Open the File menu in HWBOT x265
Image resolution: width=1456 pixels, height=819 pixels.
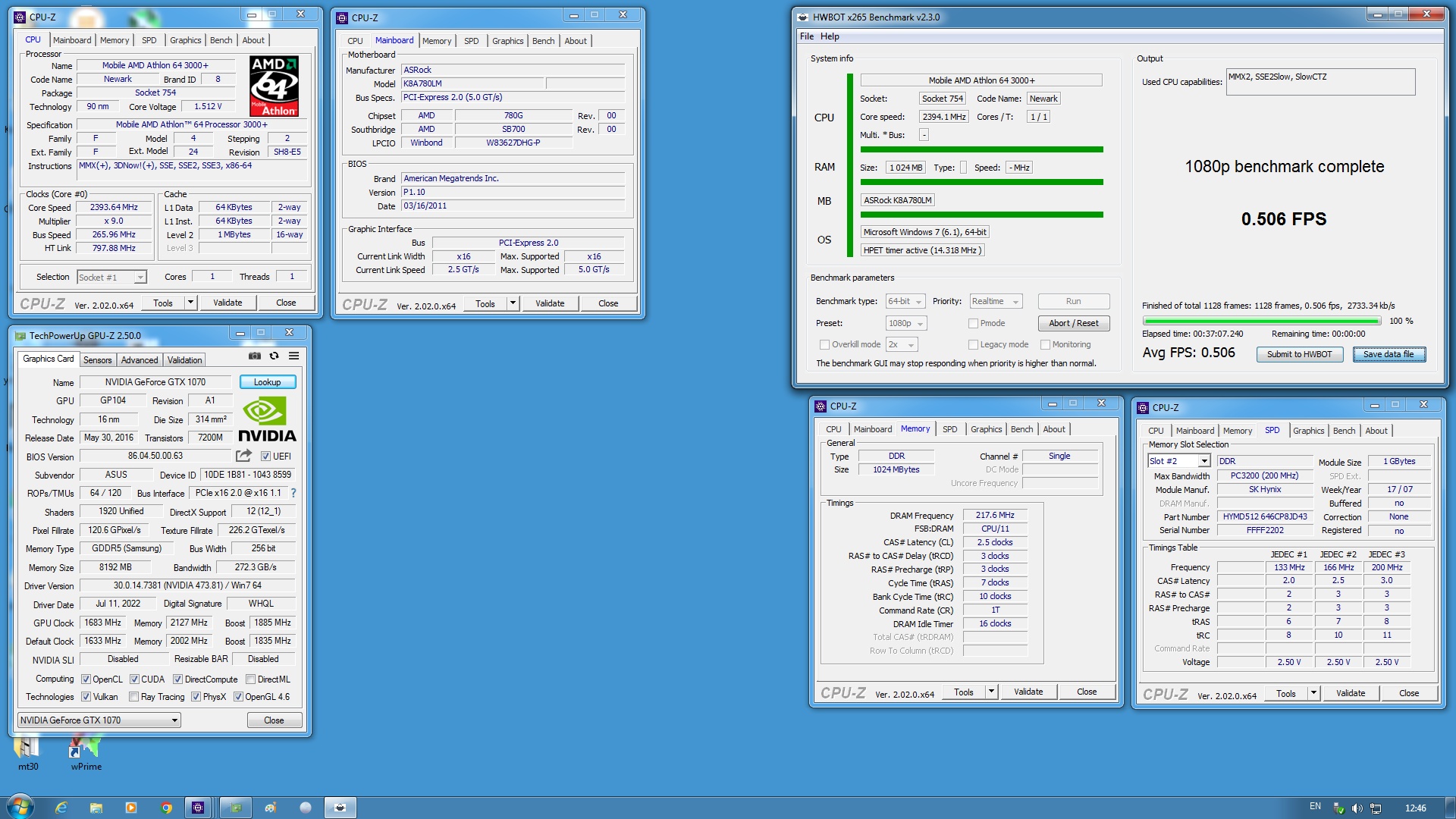click(x=807, y=36)
